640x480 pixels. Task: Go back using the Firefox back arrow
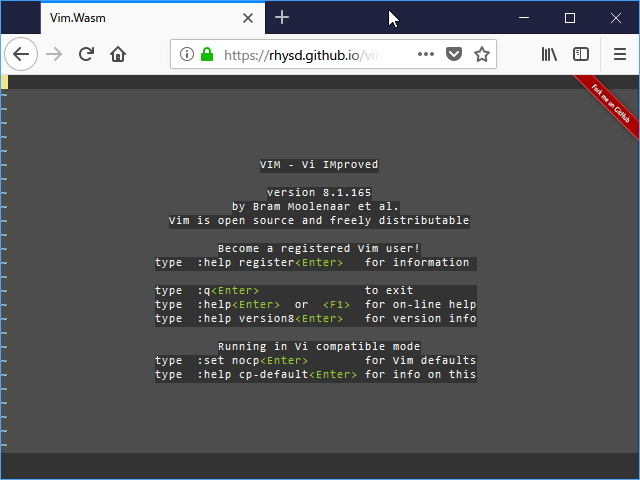coord(21,54)
